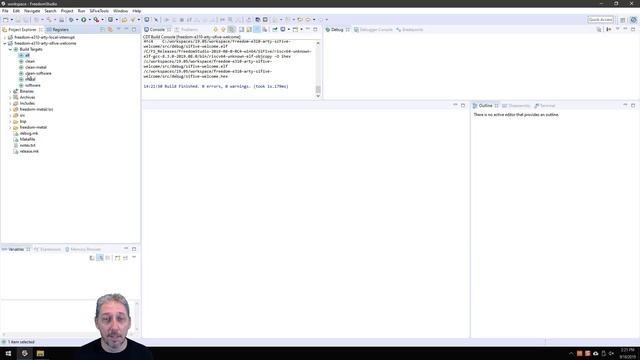The width and height of the screenshot is (640, 360).
Task: Click the green Run launch toolbar icon
Action: click(x=84, y=20)
